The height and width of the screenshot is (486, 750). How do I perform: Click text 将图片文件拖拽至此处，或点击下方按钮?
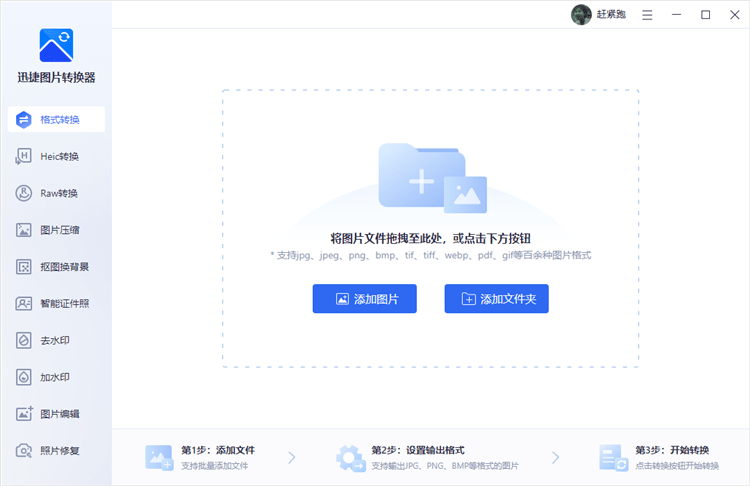430,238
